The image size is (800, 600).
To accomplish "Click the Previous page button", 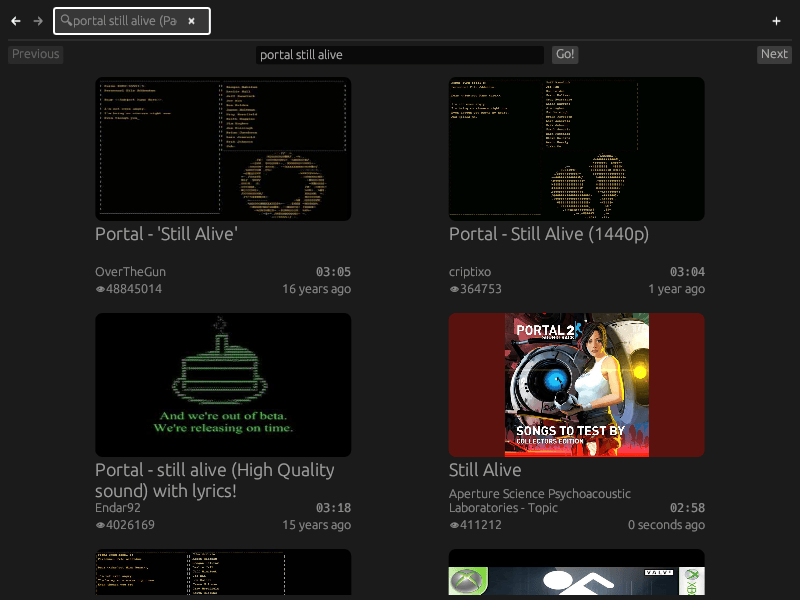I will click(x=35, y=54).
